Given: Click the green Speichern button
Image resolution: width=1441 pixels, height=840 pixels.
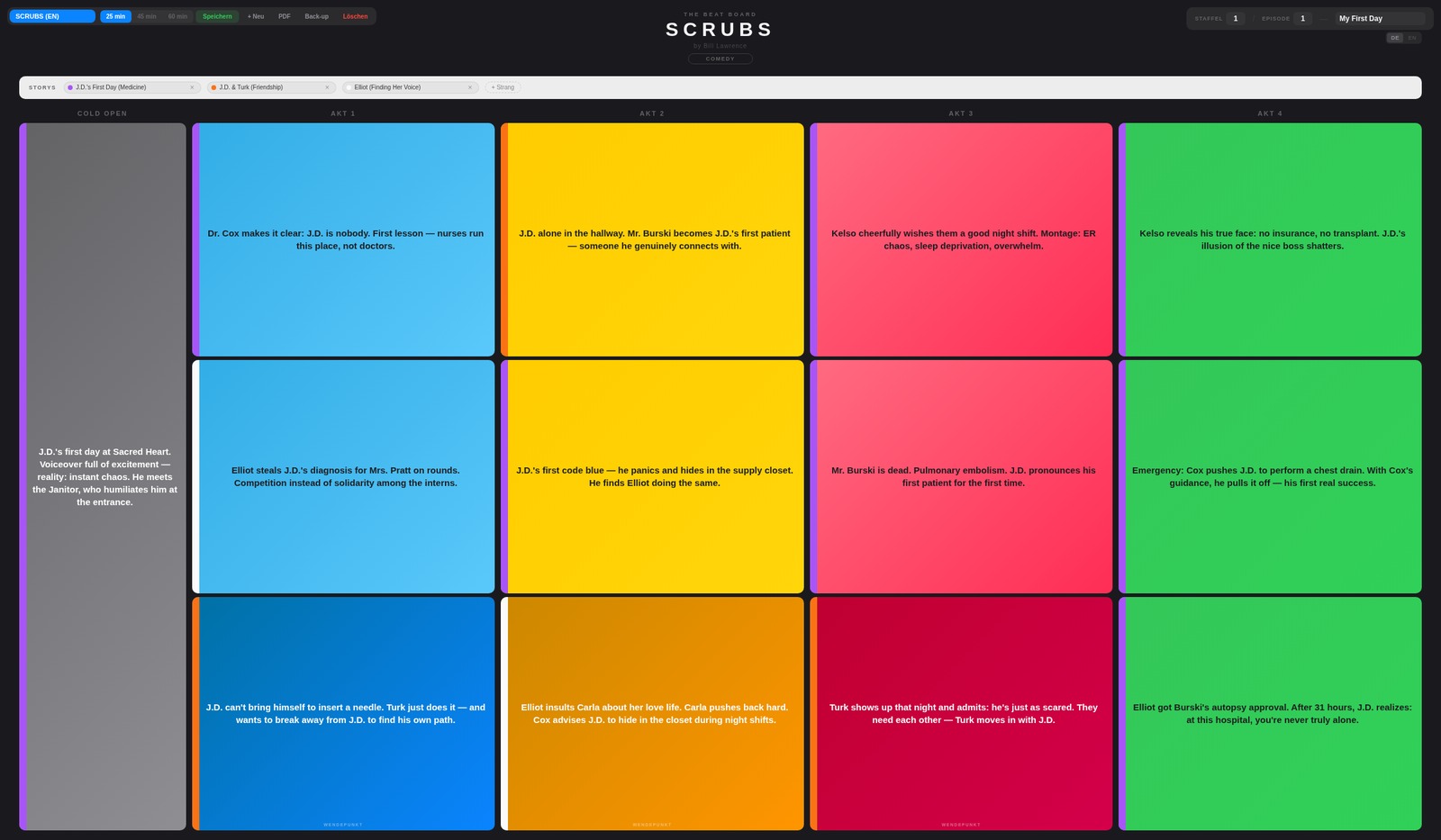Looking at the screenshot, I should tap(217, 16).
